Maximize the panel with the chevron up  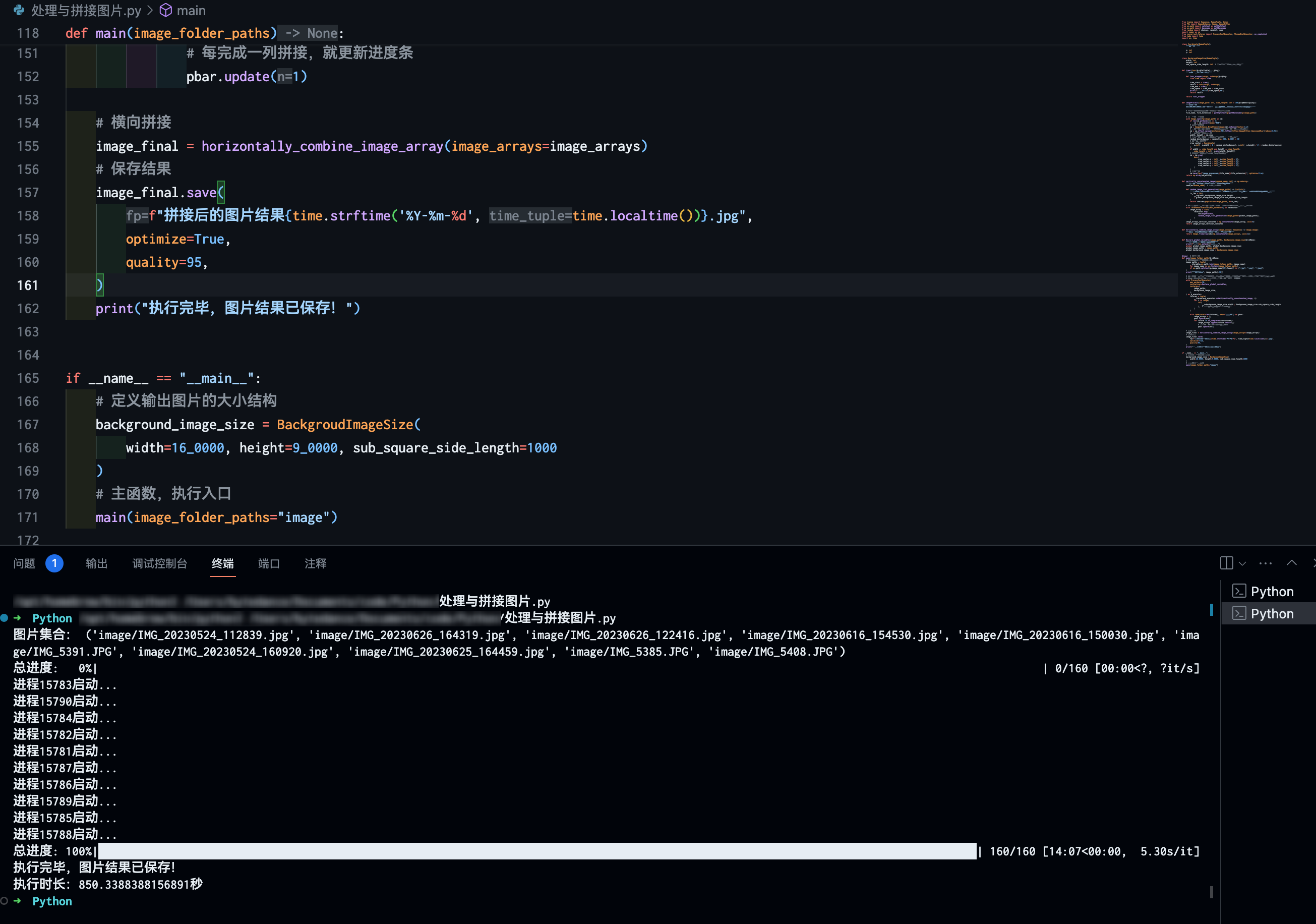[x=1291, y=563]
